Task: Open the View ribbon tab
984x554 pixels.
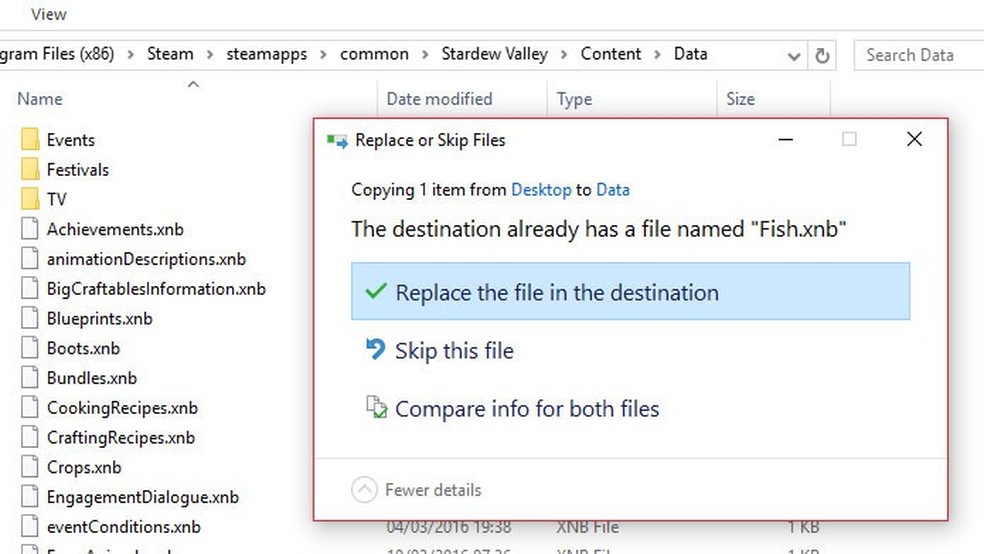Action: [x=49, y=14]
